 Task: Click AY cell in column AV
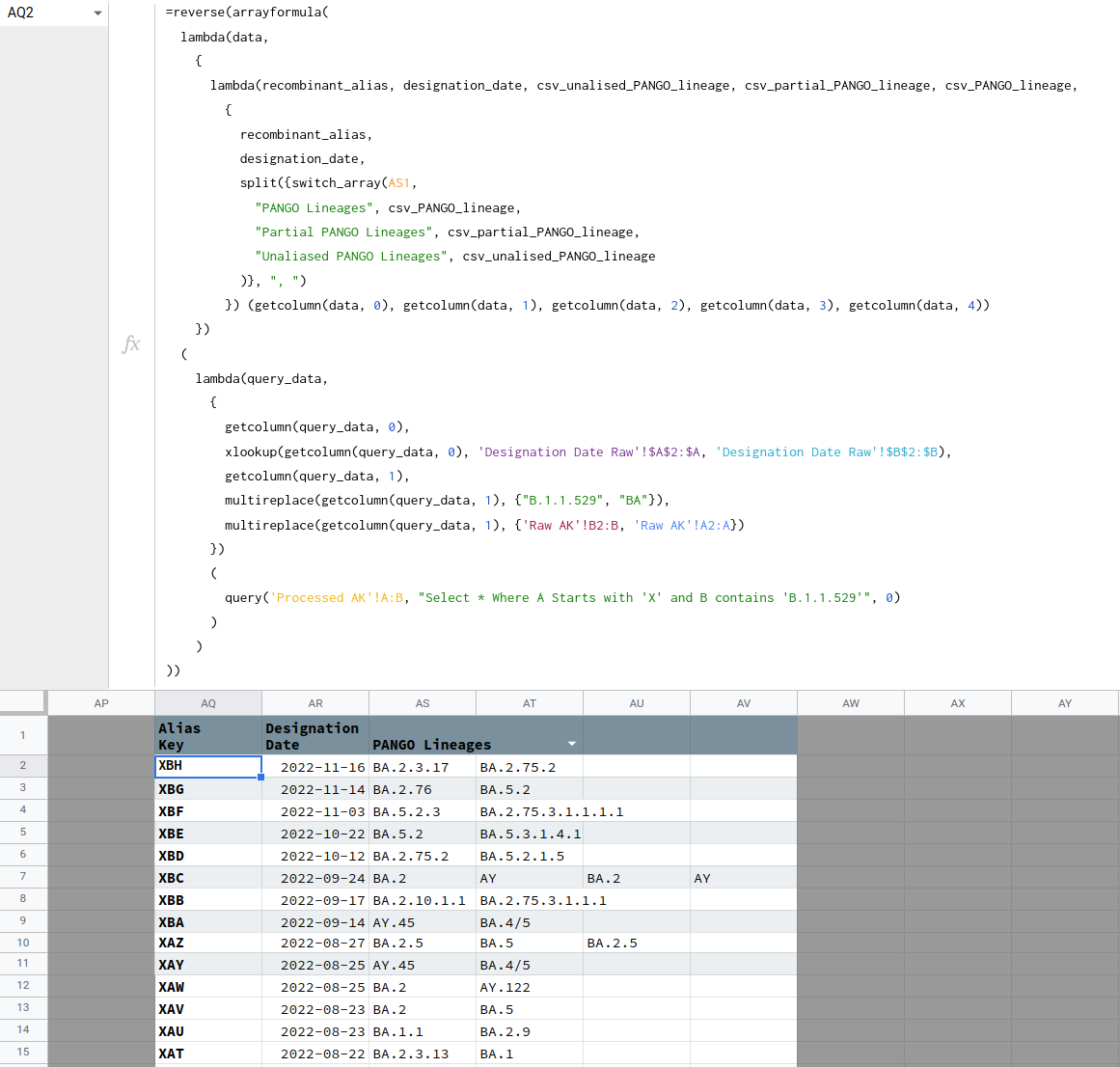[744, 878]
